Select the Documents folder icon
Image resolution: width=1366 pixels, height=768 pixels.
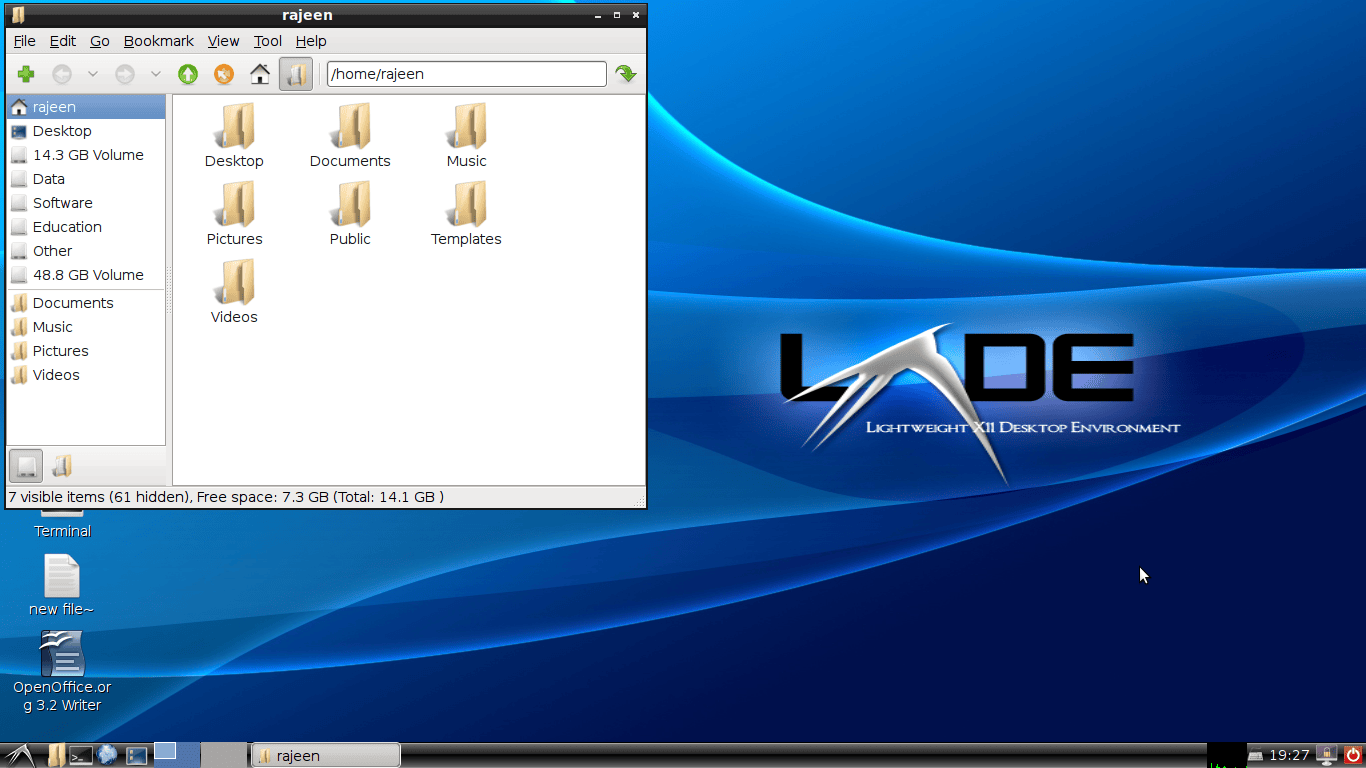tap(350, 135)
